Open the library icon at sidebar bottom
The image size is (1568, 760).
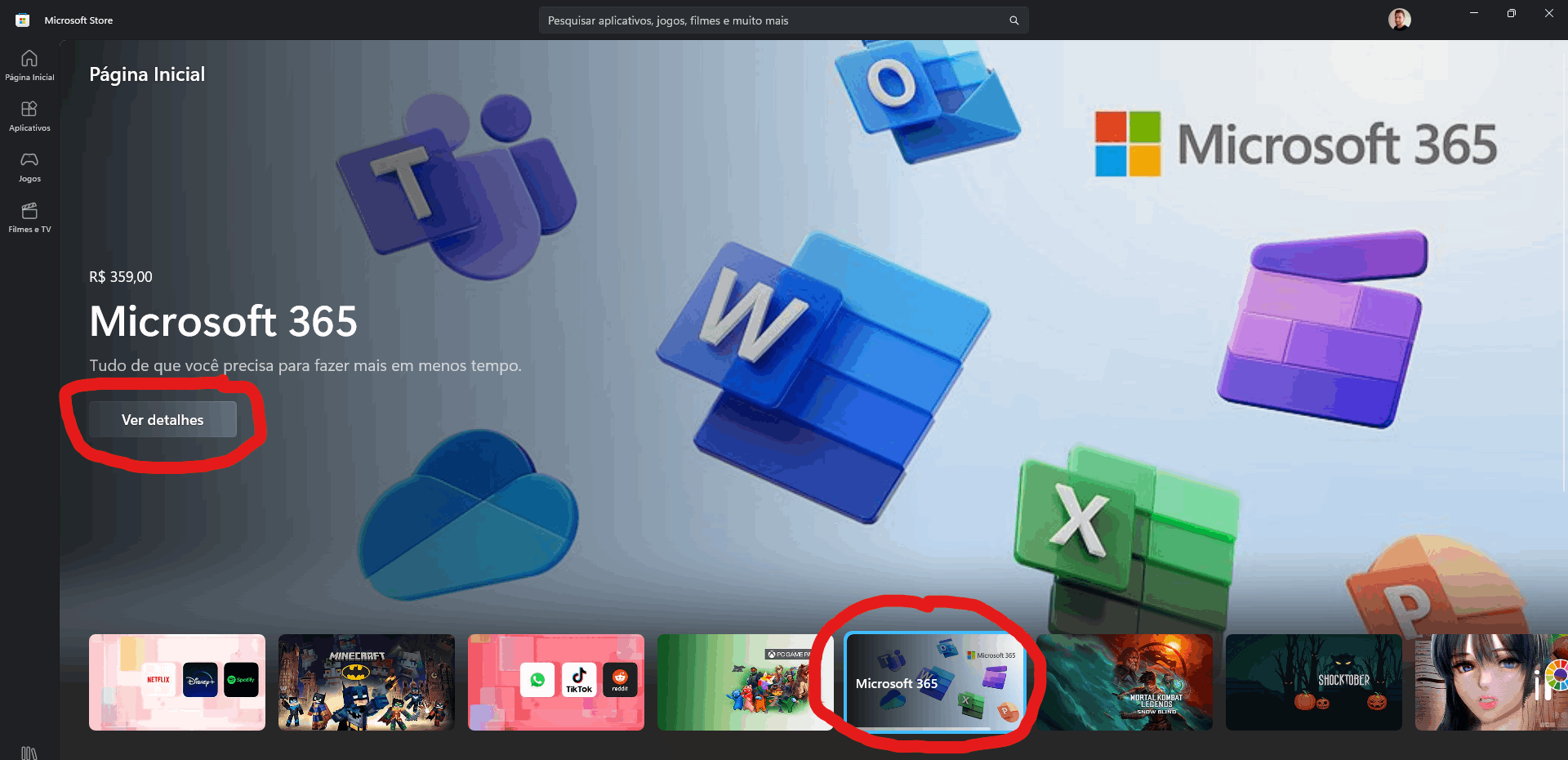click(29, 752)
